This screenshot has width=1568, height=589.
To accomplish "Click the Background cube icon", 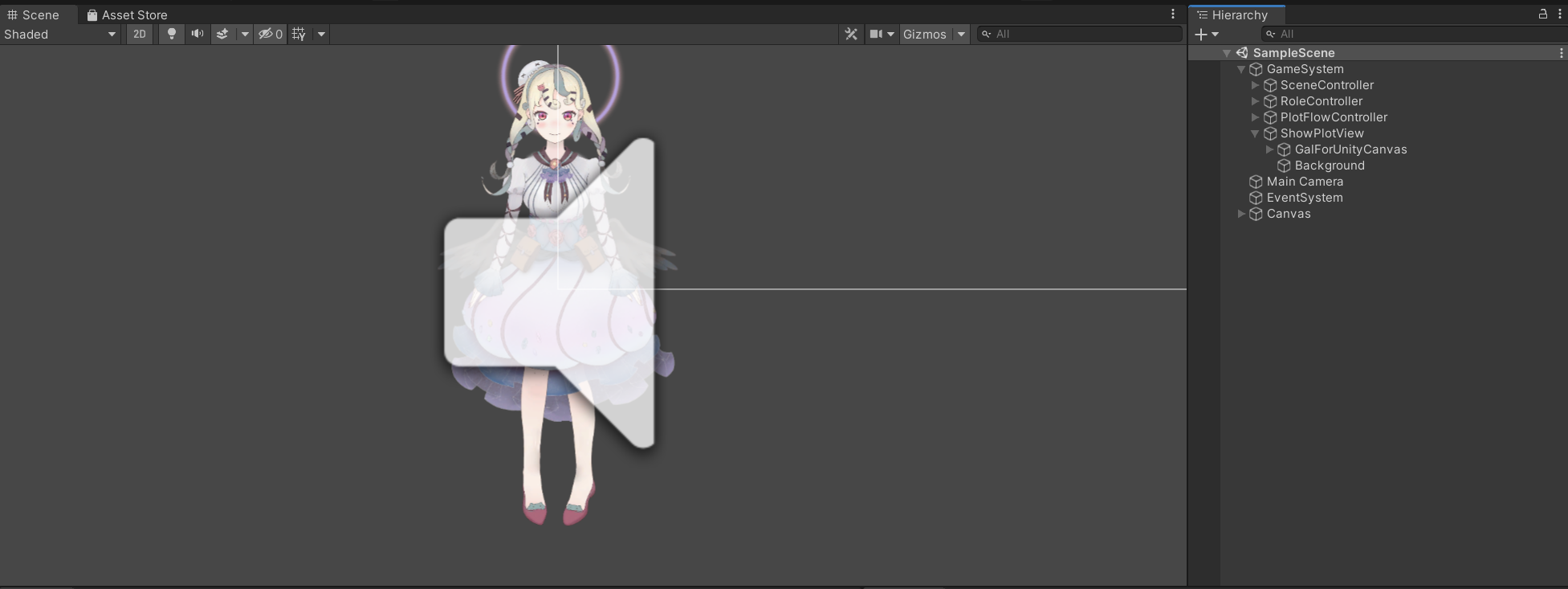I will coord(1284,166).
